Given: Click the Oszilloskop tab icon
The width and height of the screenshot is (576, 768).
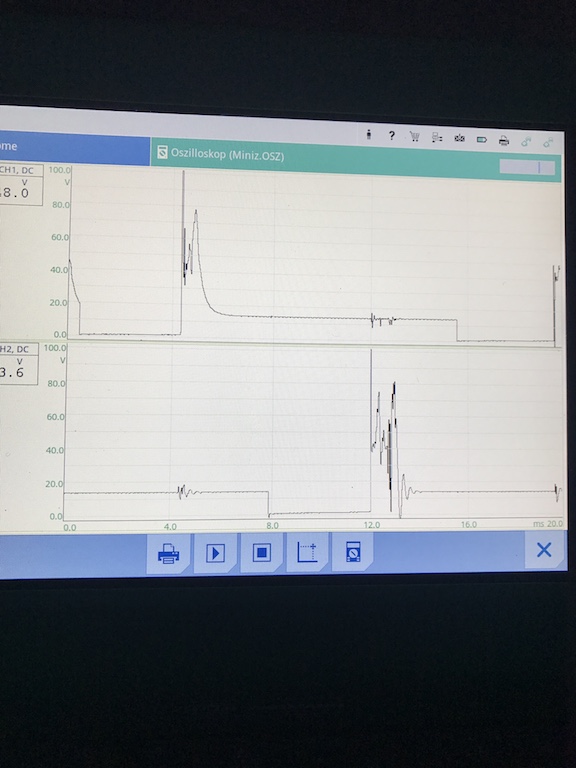Looking at the screenshot, I should click(x=162, y=153).
